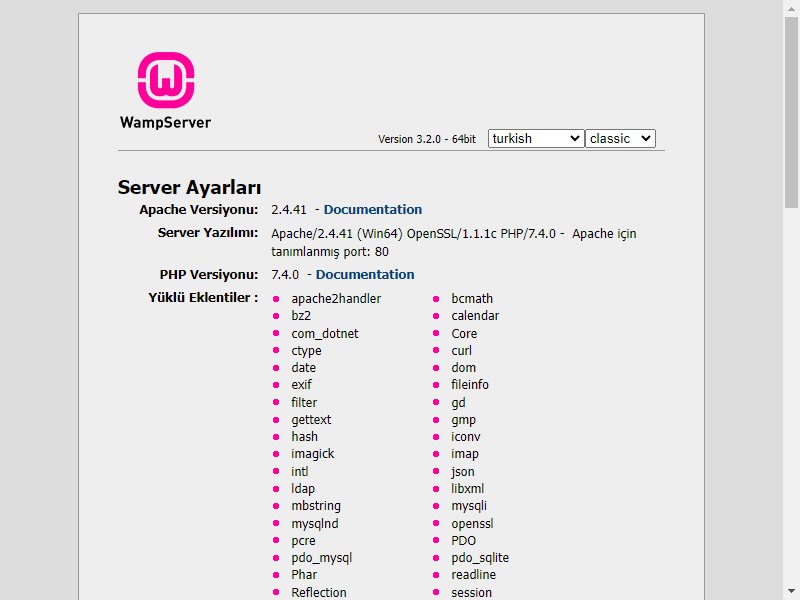800x600 pixels.
Task: Click the intl extension
Action: click(x=299, y=471)
